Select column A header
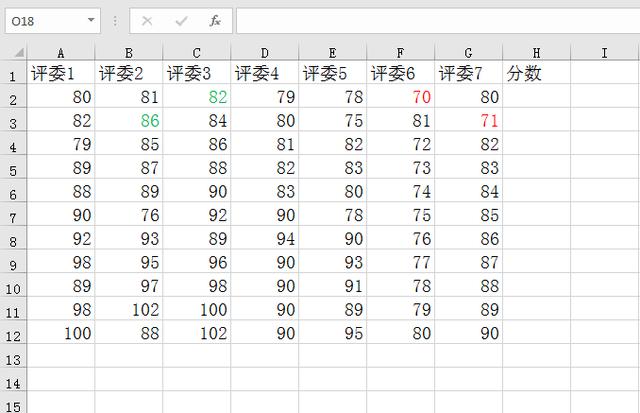The height and width of the screenshot is (413, 640). pyautogui.click(x=61, y=53)
